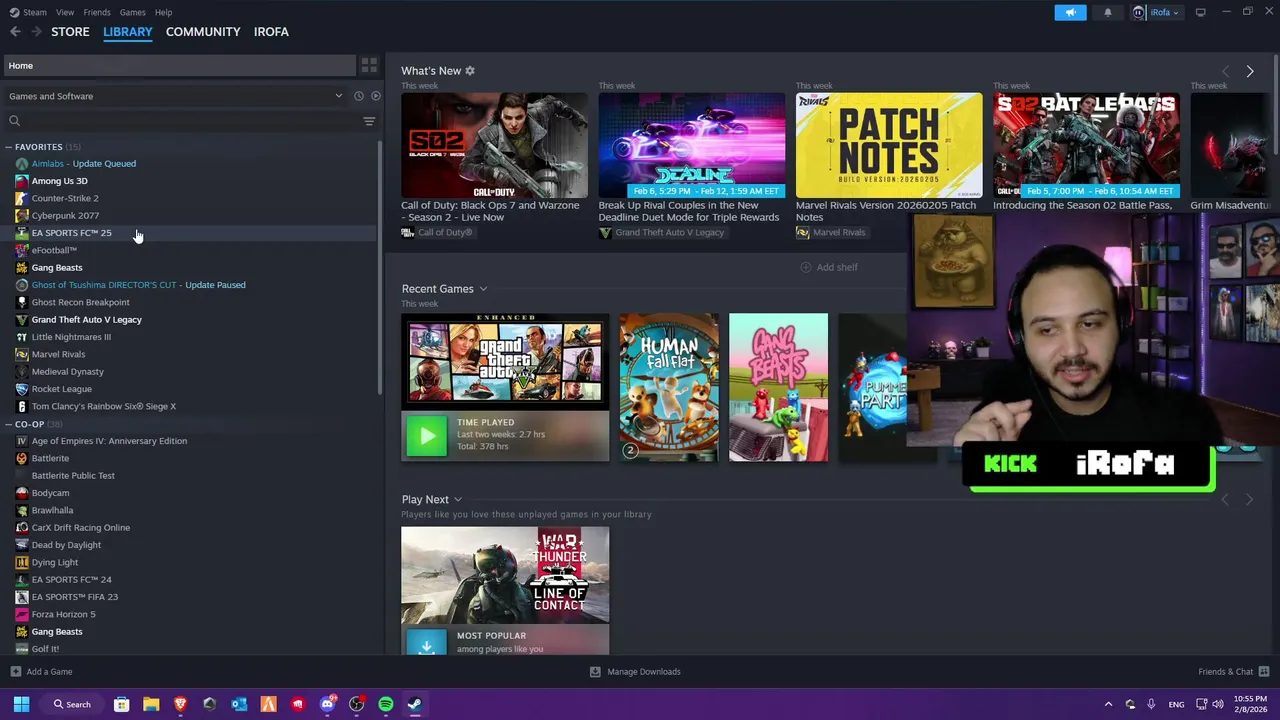The width and height of the screenshot is (1280, 720).
Task: Open advanced filter options icon
Action: pos(369,121)
